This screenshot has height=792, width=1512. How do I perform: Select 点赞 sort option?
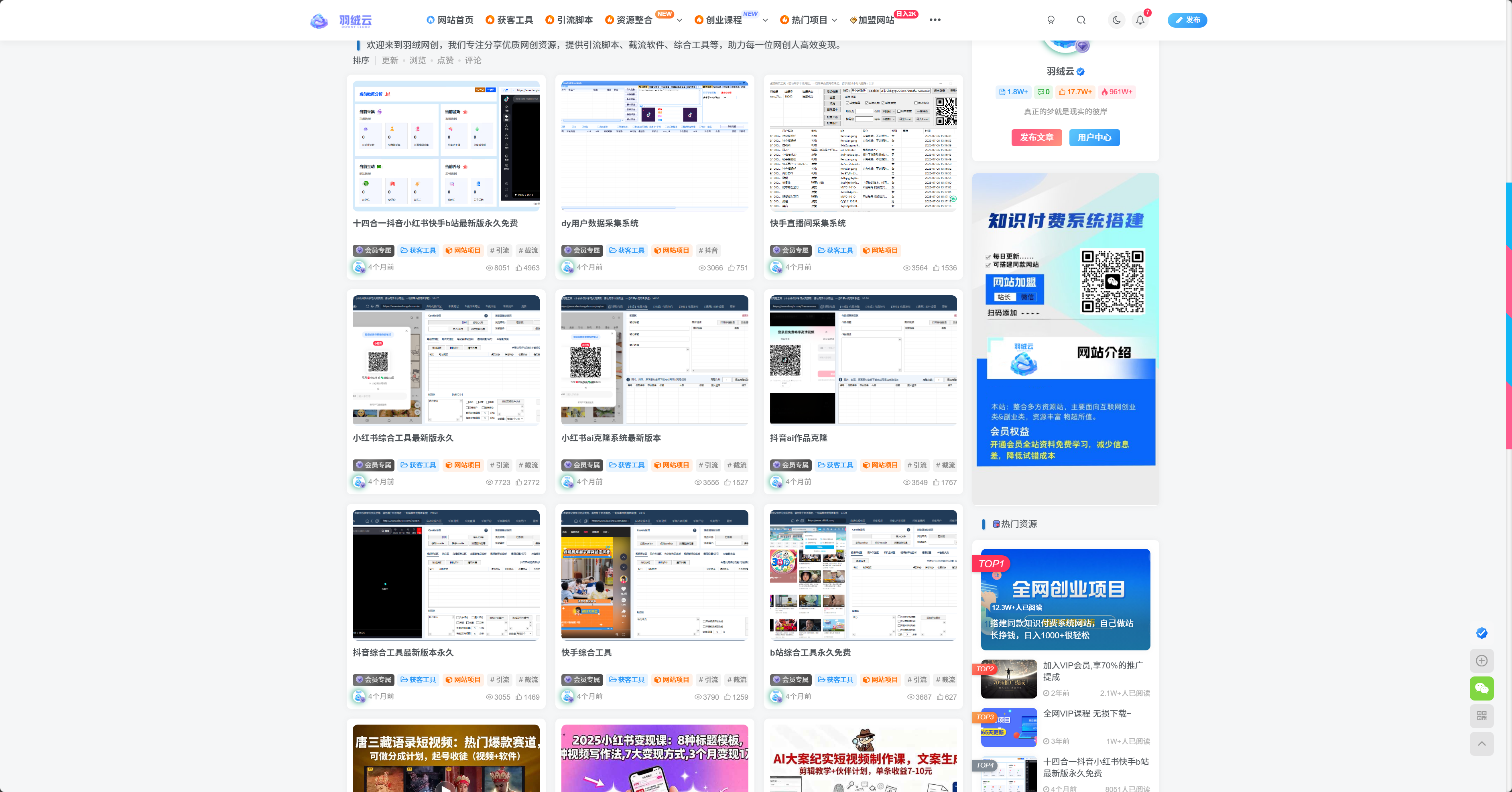pos(445,60)
